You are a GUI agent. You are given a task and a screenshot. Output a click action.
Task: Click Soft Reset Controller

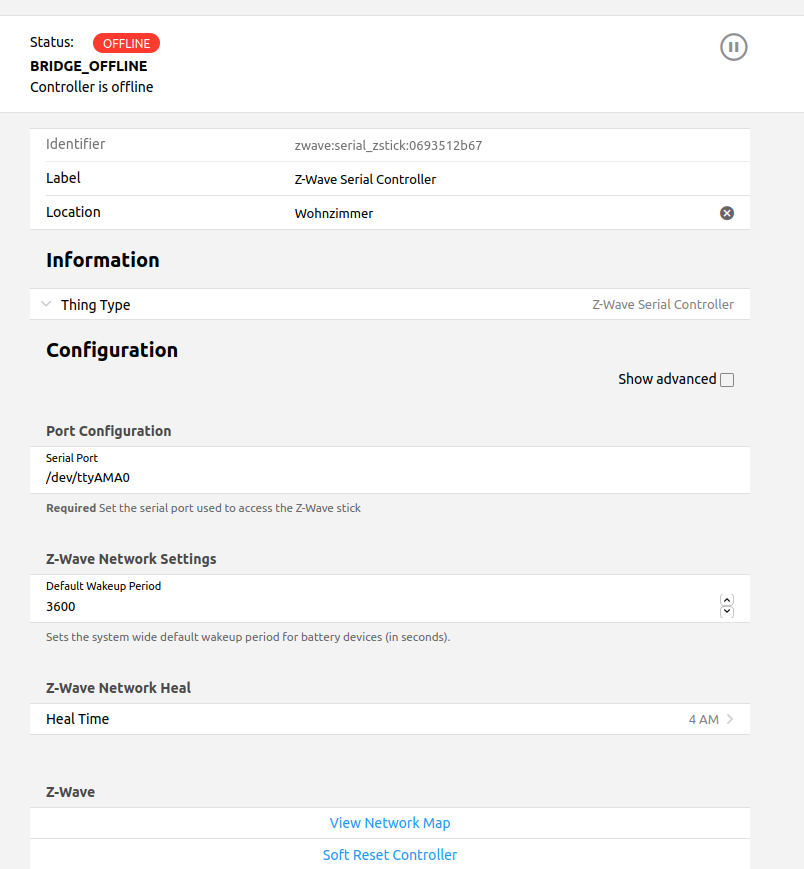click(390, 855)
